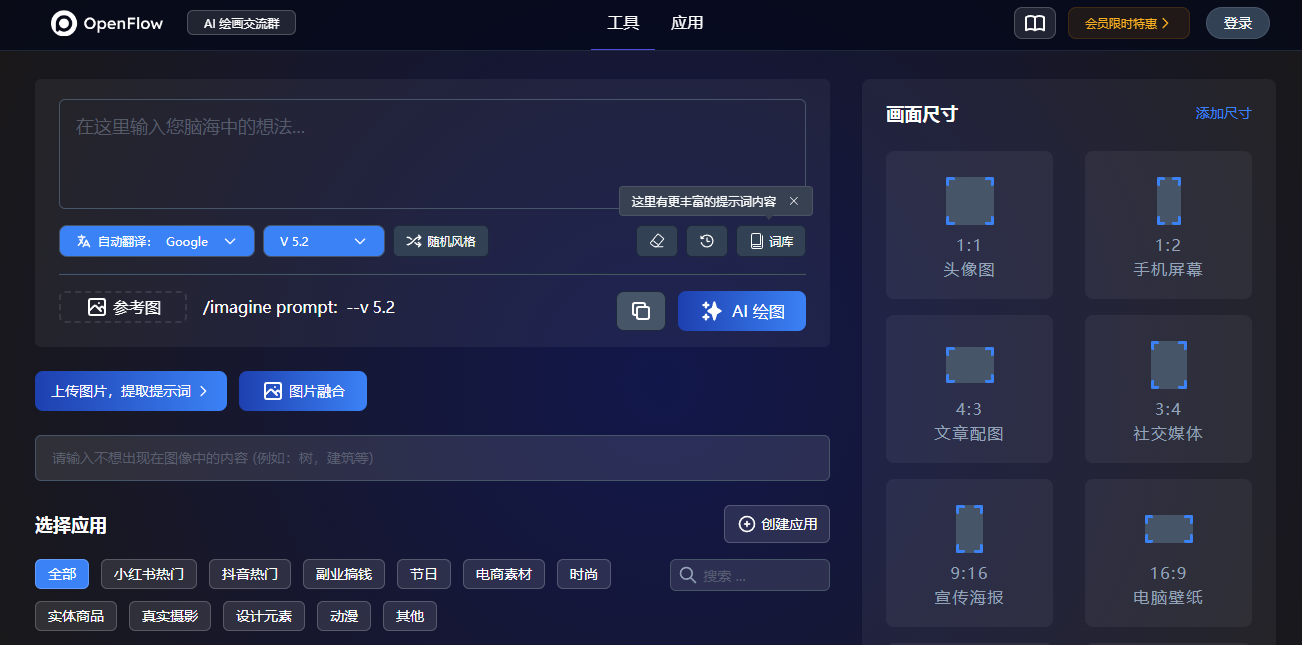The image size is (1302, 645).
Task: Switch to the 应用 tab
Action: coord(687,23)
